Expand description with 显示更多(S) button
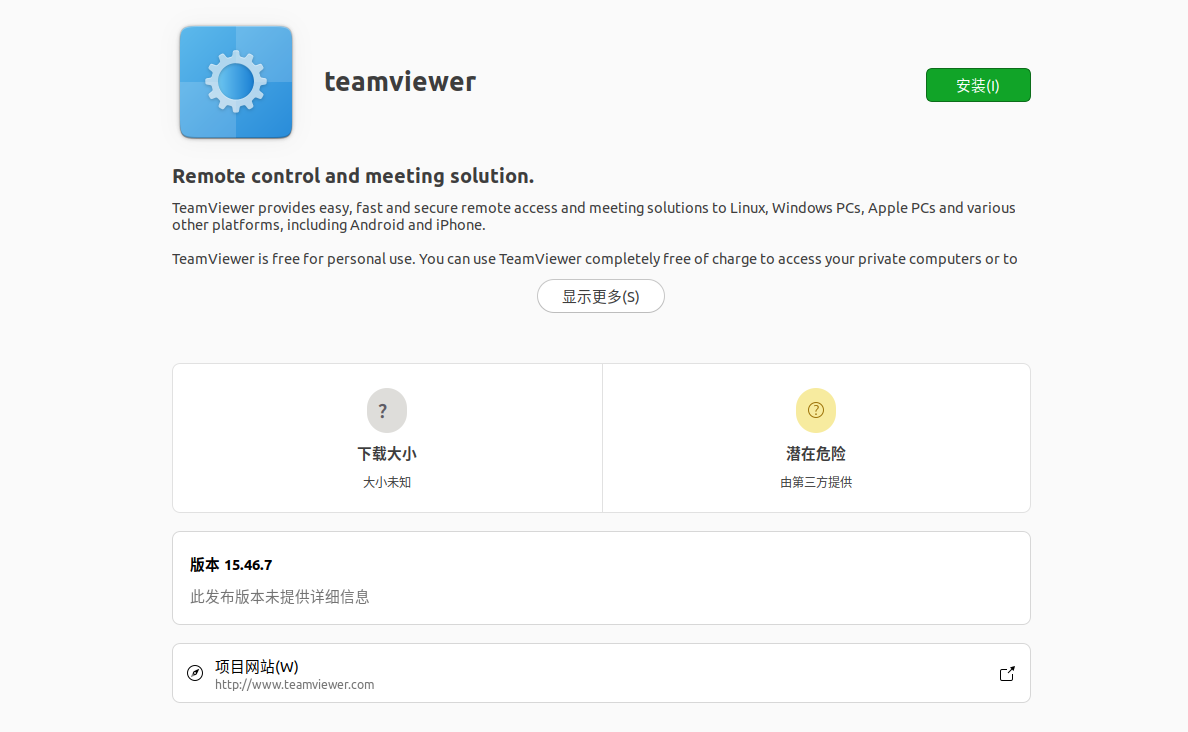Viewport: 1188px width, 732px height. (601, 296)
